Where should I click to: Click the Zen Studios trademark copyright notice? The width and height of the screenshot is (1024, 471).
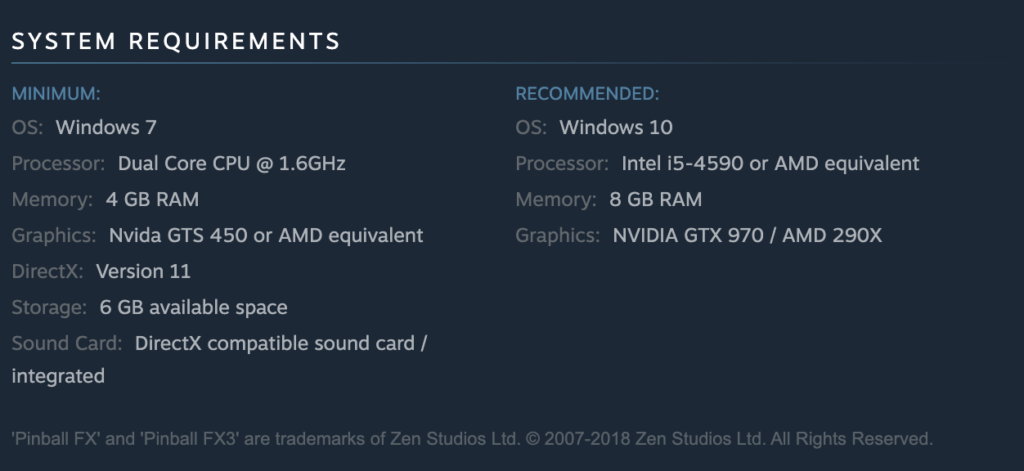[x=472, y=438]
